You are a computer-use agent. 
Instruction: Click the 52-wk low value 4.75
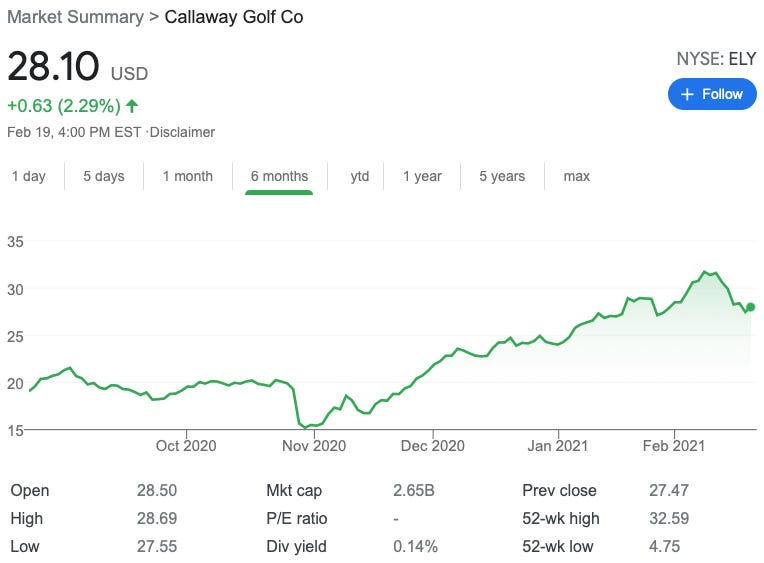[x=664, y=546]
